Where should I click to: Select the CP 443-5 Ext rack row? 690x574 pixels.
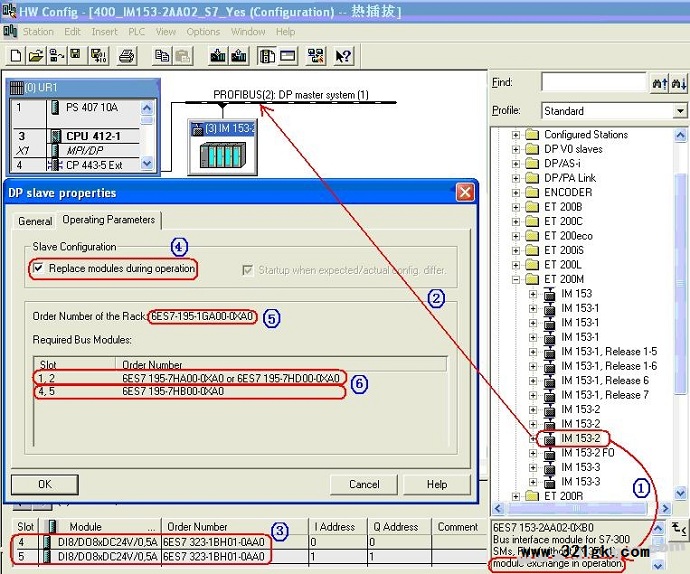75,165
